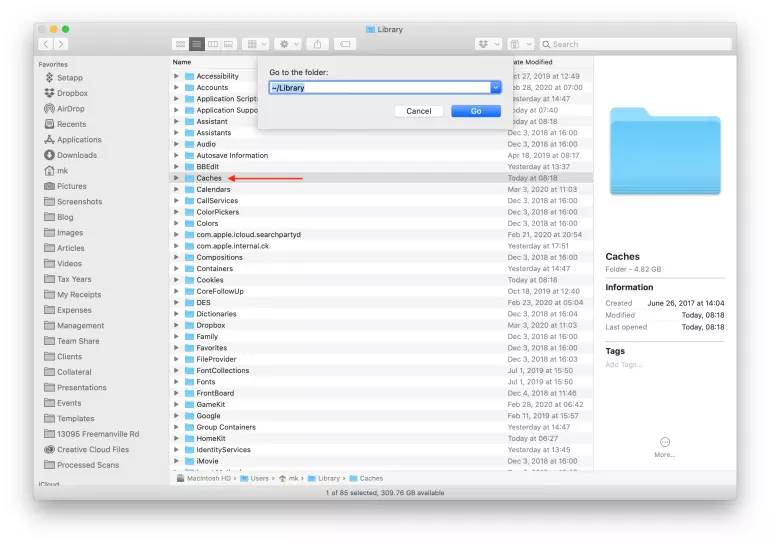Switch to column view
The height and width of the screenshot is (544, 770).
click(213, 44)
